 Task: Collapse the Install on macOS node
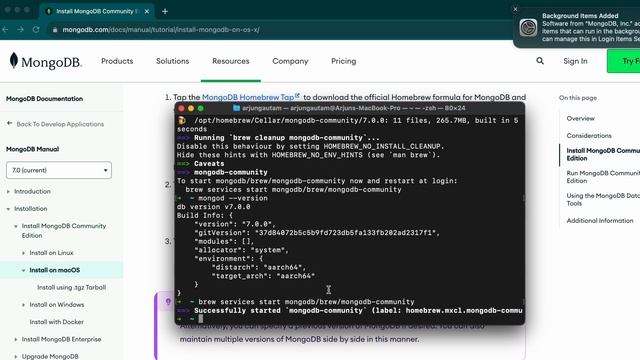[x=23, y=270]
